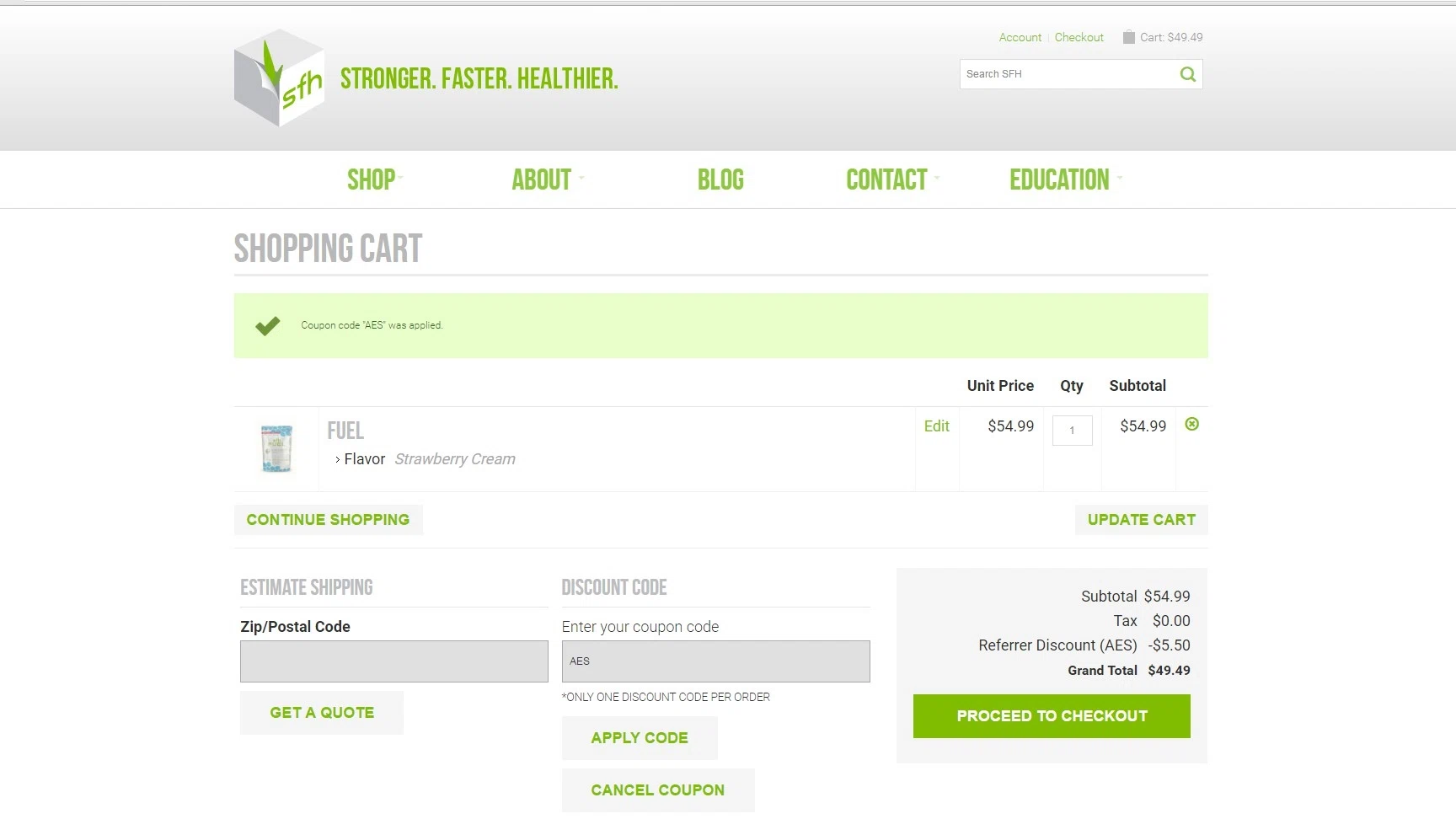Expand the CONTACT menu
Screen dimensions: 1456x819
(892, 179)
